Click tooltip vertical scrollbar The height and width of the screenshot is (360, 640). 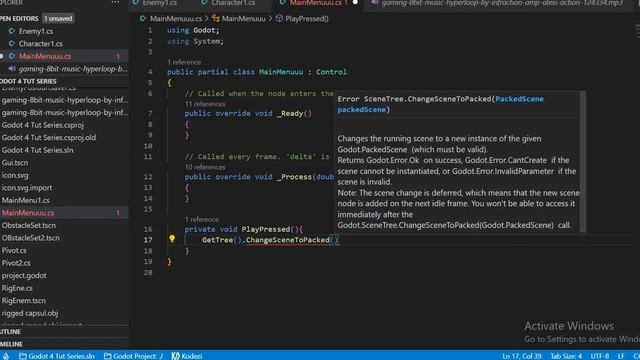click(583, 162)
